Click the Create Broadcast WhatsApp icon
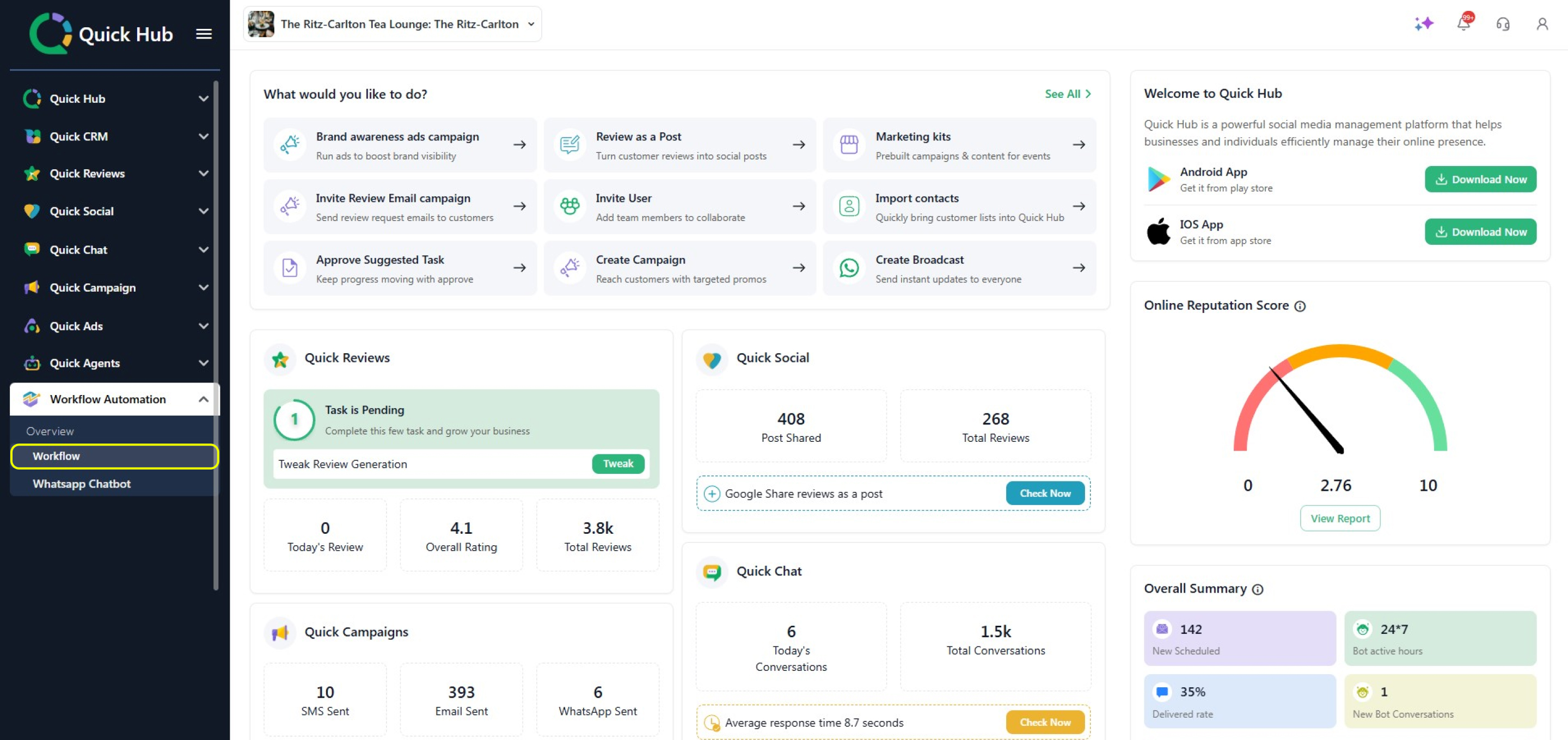Image resolution: width=1568 pixels, height=740 pixels. point(849,268)
